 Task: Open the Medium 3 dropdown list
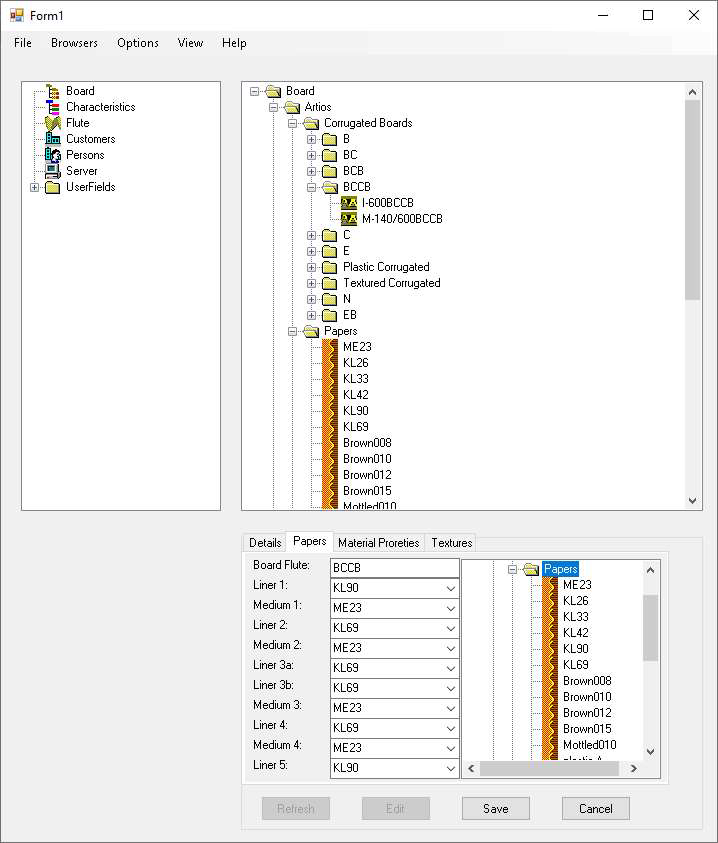point(450,708)
